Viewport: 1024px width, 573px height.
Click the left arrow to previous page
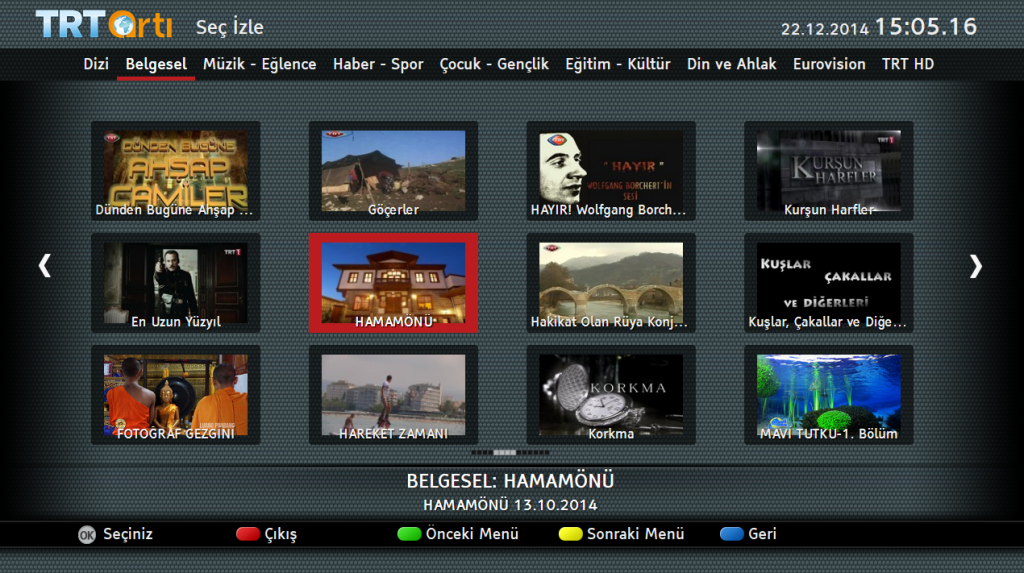tap(44, 265)
